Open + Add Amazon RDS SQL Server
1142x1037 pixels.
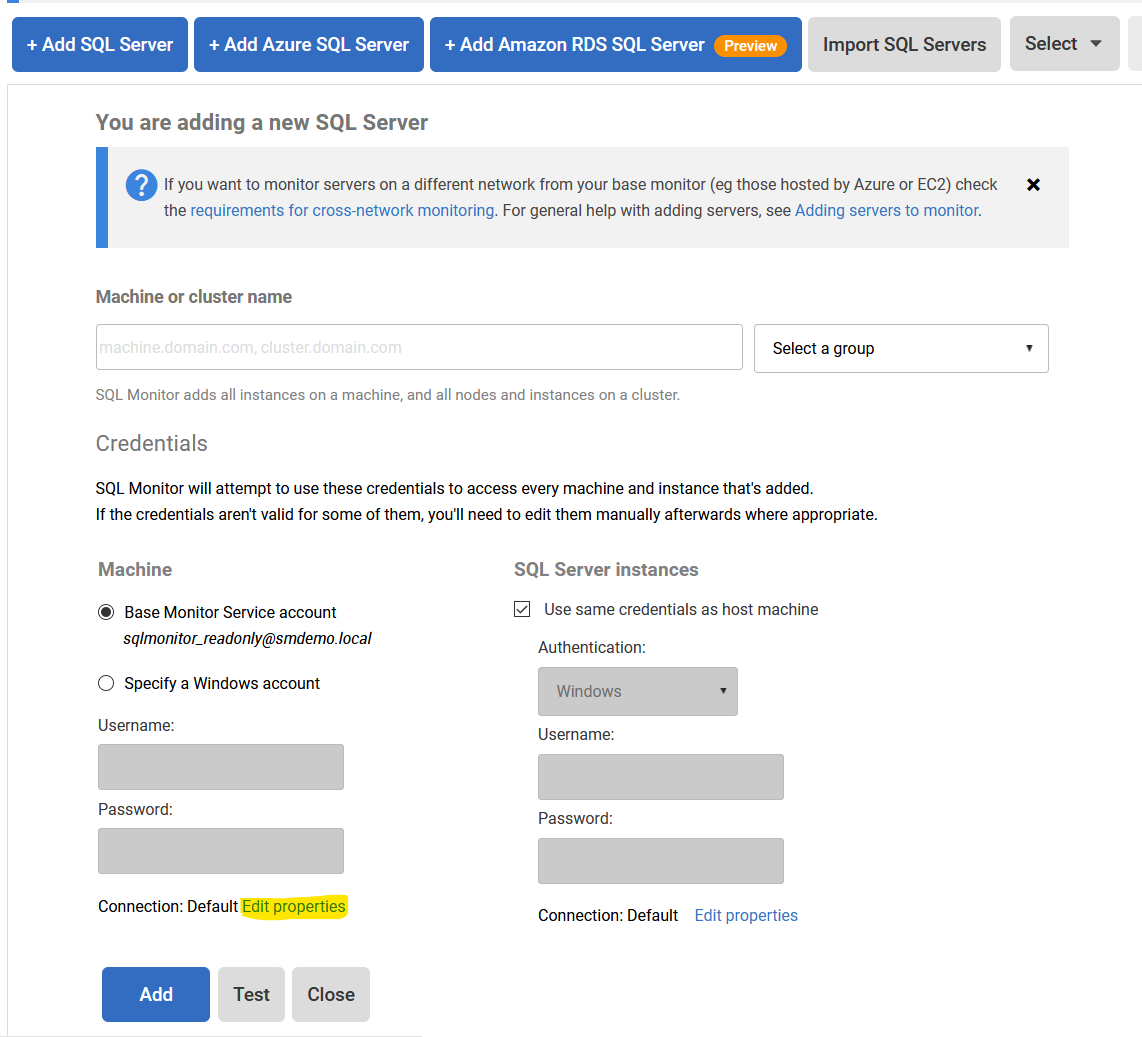pos(574,45)
